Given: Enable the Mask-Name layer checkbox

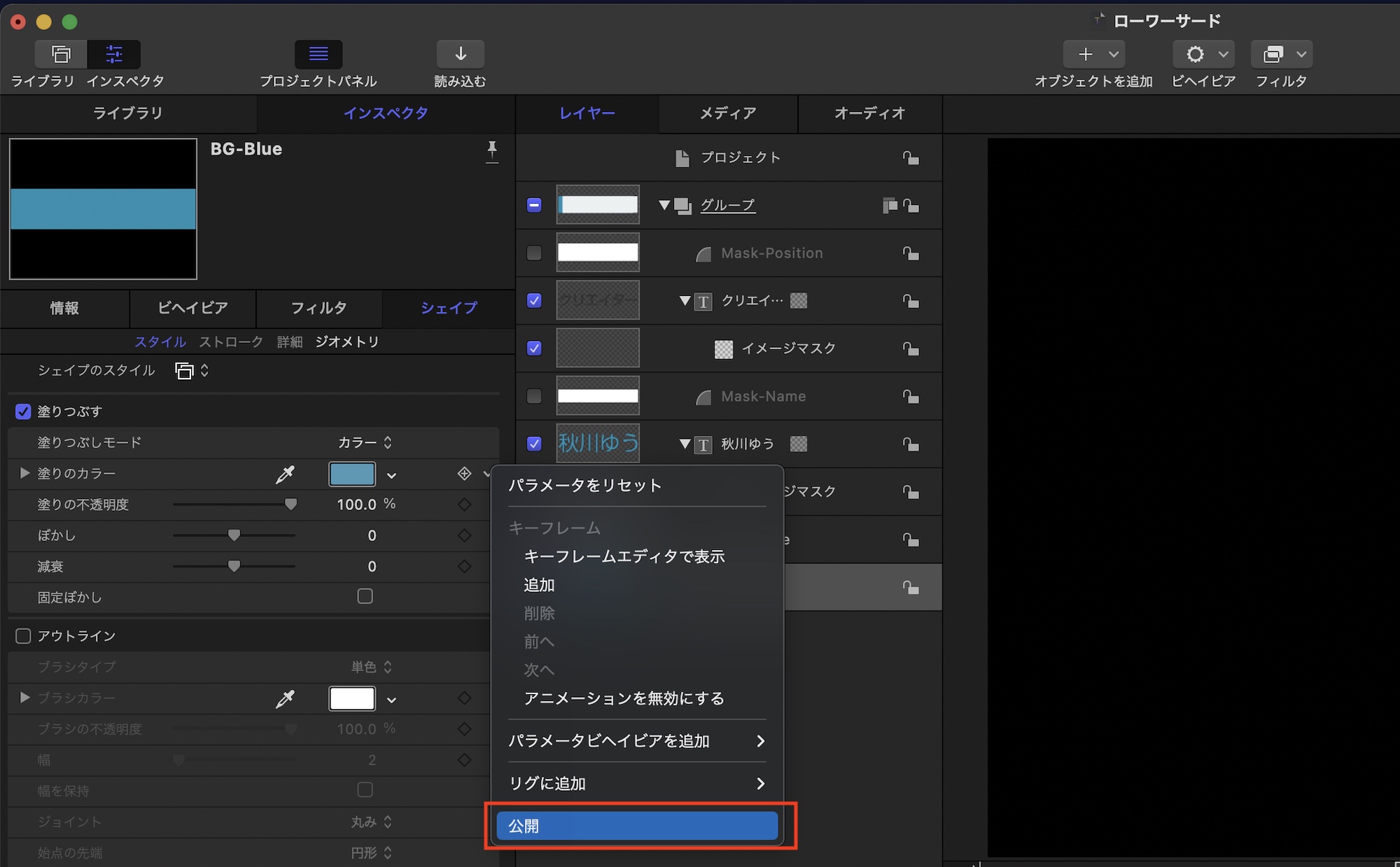Looking at the screenshot, I should coord(534,396).
